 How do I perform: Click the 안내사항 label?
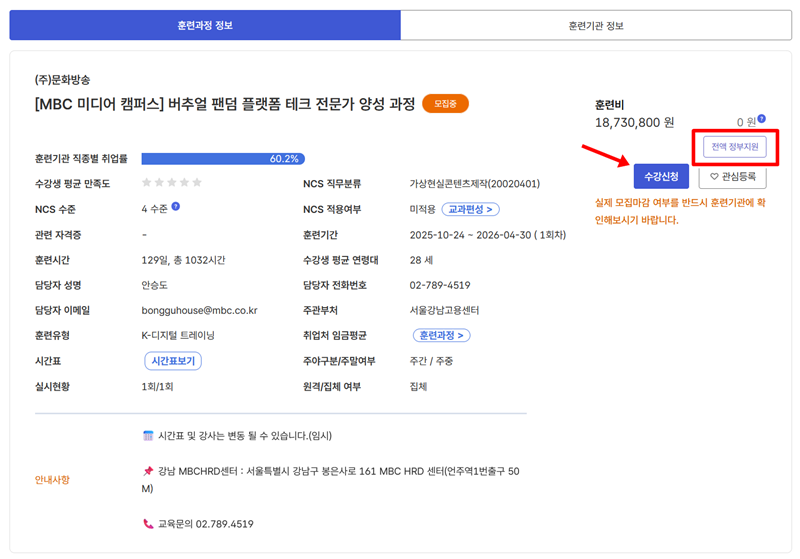pos(52,479)
